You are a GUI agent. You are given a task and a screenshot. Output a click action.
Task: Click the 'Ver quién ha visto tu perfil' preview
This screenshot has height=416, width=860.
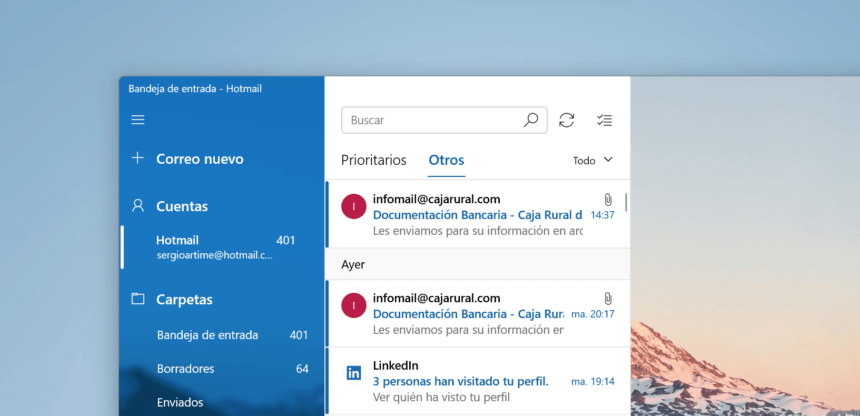point(442,396)
